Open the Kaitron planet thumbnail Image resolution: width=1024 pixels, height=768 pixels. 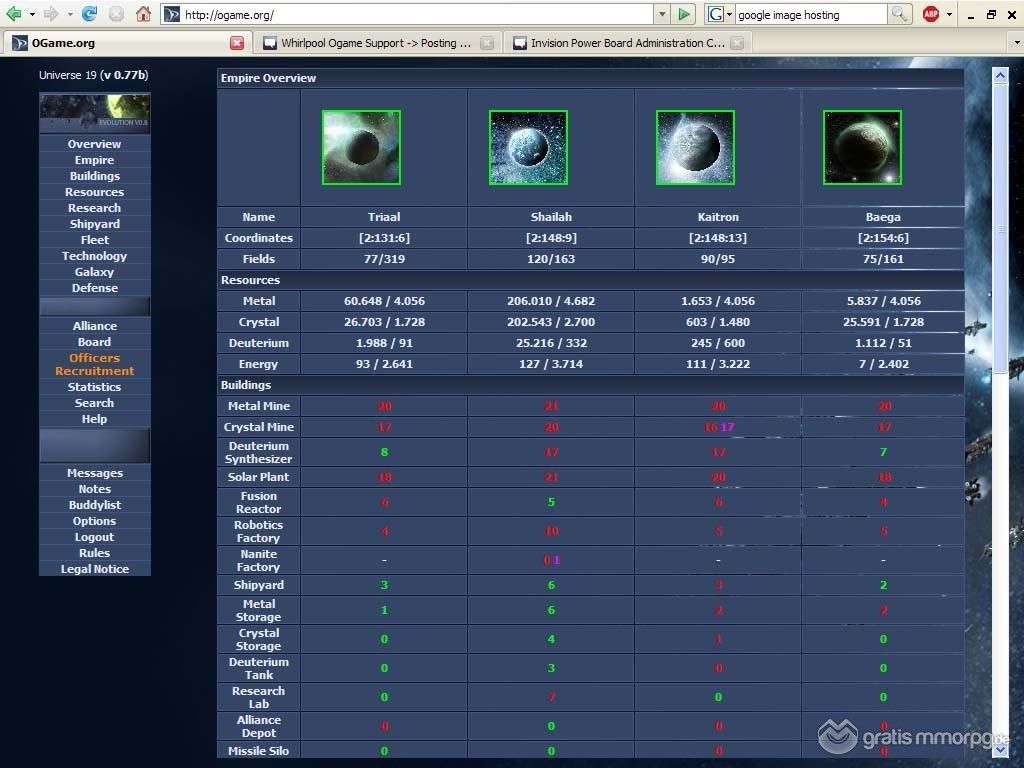coord(695,147)
